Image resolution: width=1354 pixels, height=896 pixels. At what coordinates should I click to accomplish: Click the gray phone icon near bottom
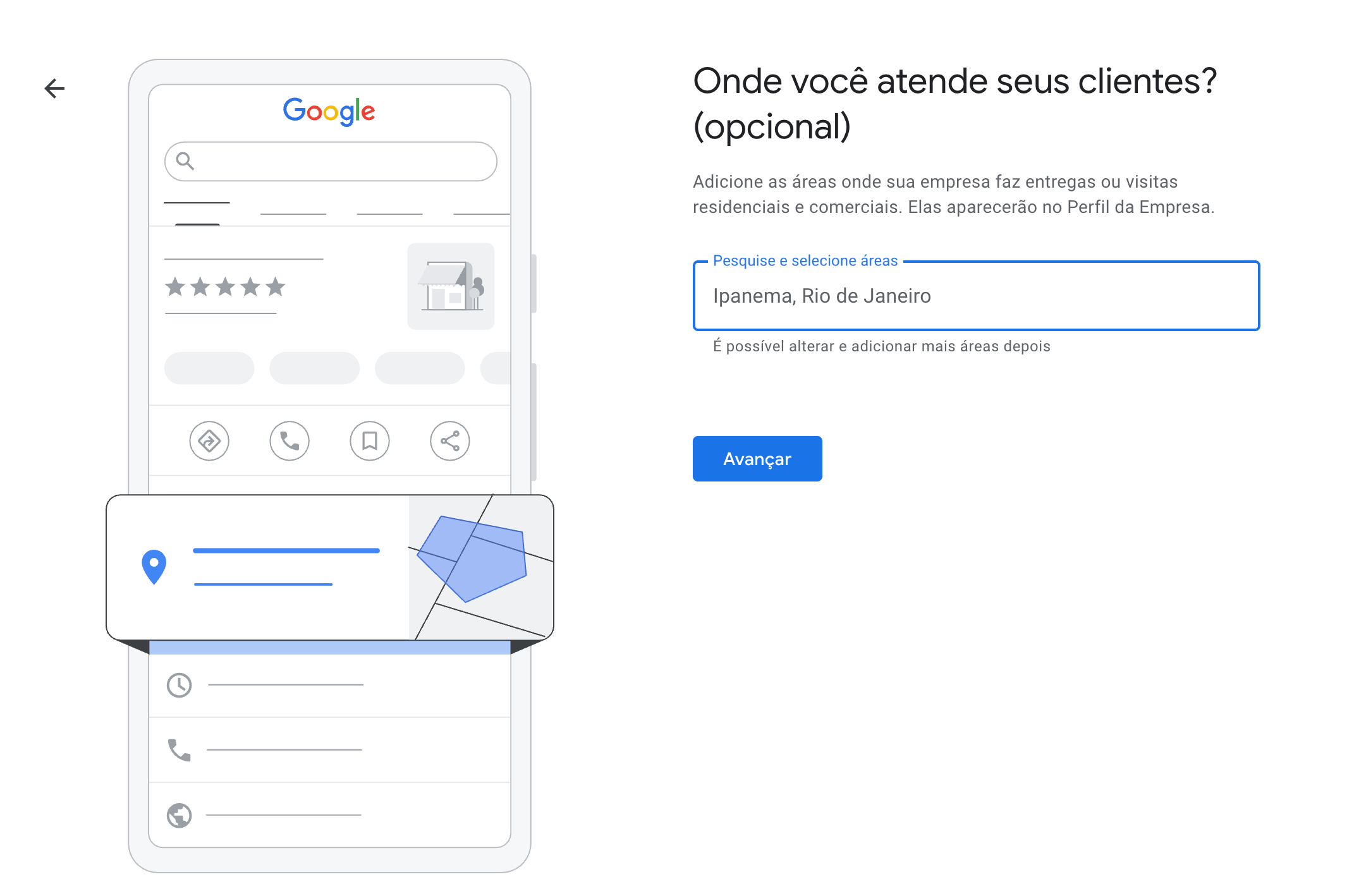179,750
